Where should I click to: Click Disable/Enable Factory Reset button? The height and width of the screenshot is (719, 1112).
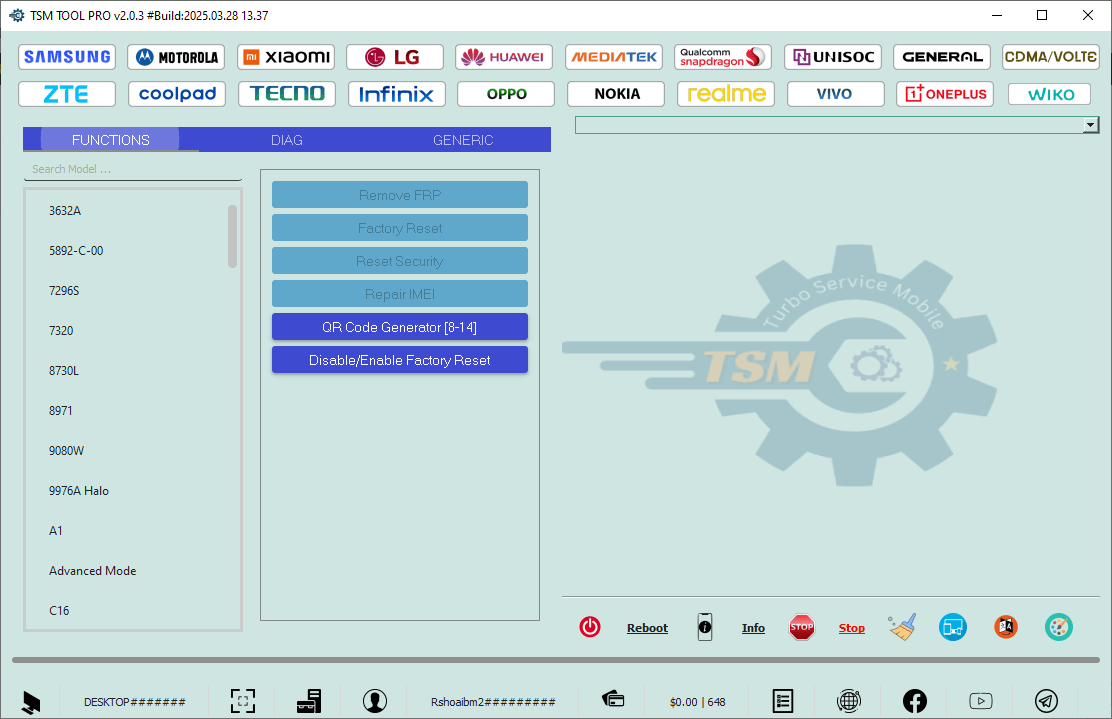pos(399,360)
